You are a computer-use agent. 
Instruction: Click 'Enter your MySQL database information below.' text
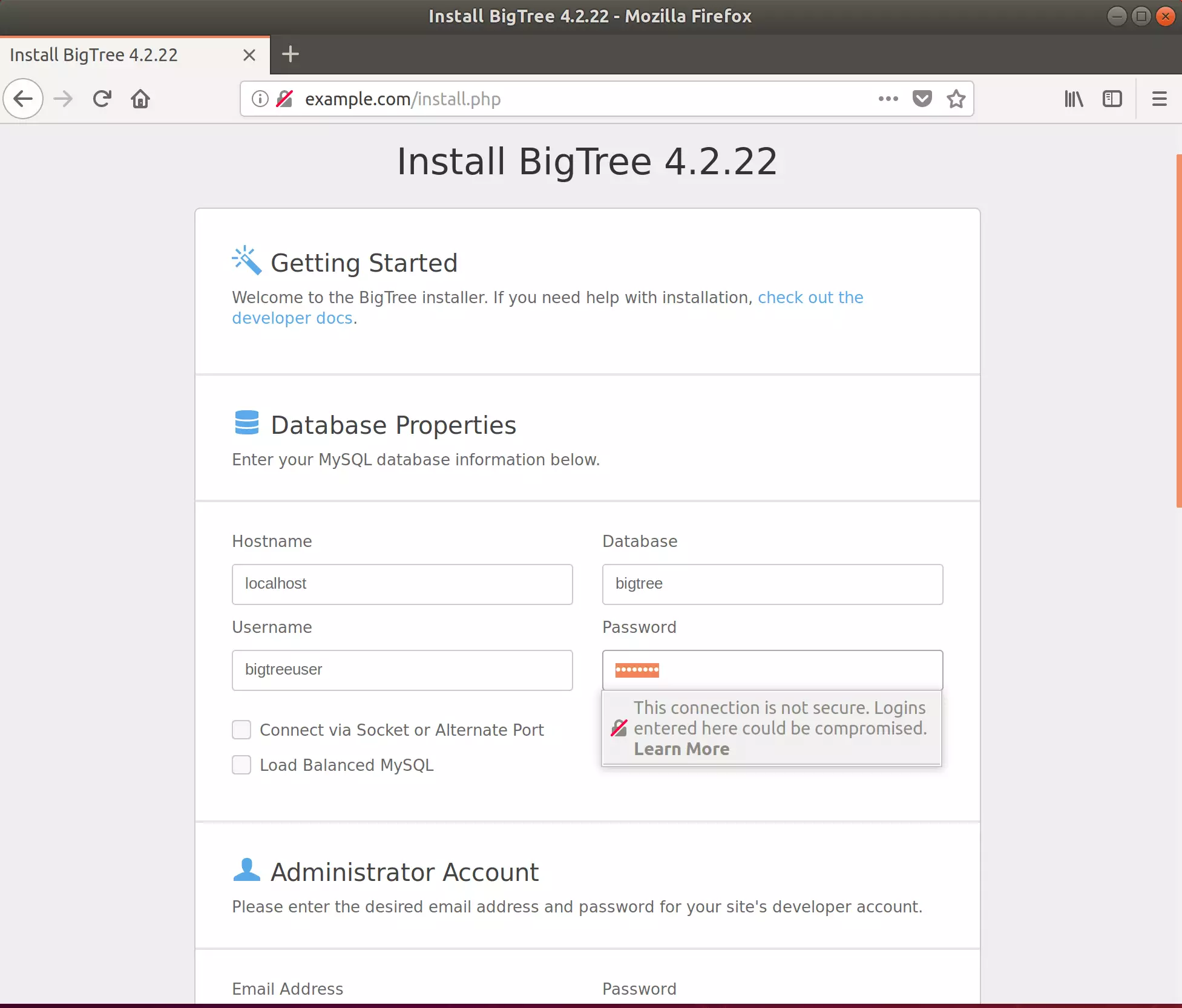click(416, 460)
